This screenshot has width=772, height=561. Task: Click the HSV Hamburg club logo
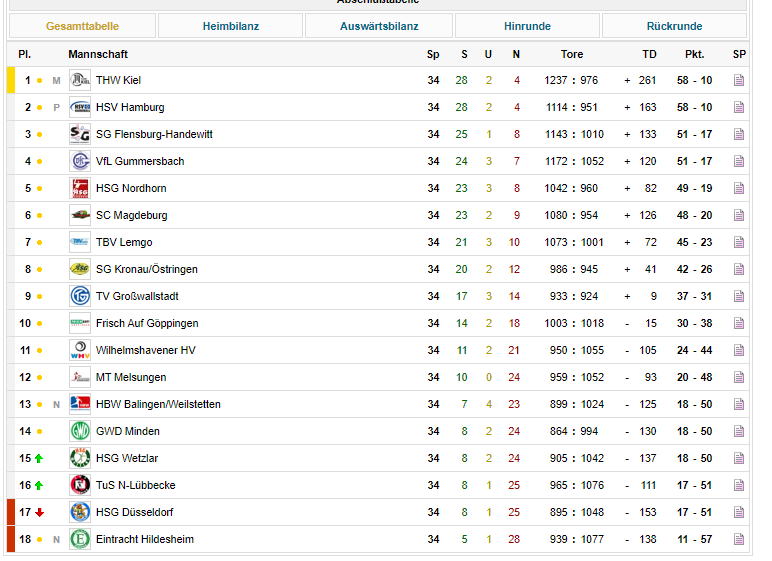coord(80,107)
